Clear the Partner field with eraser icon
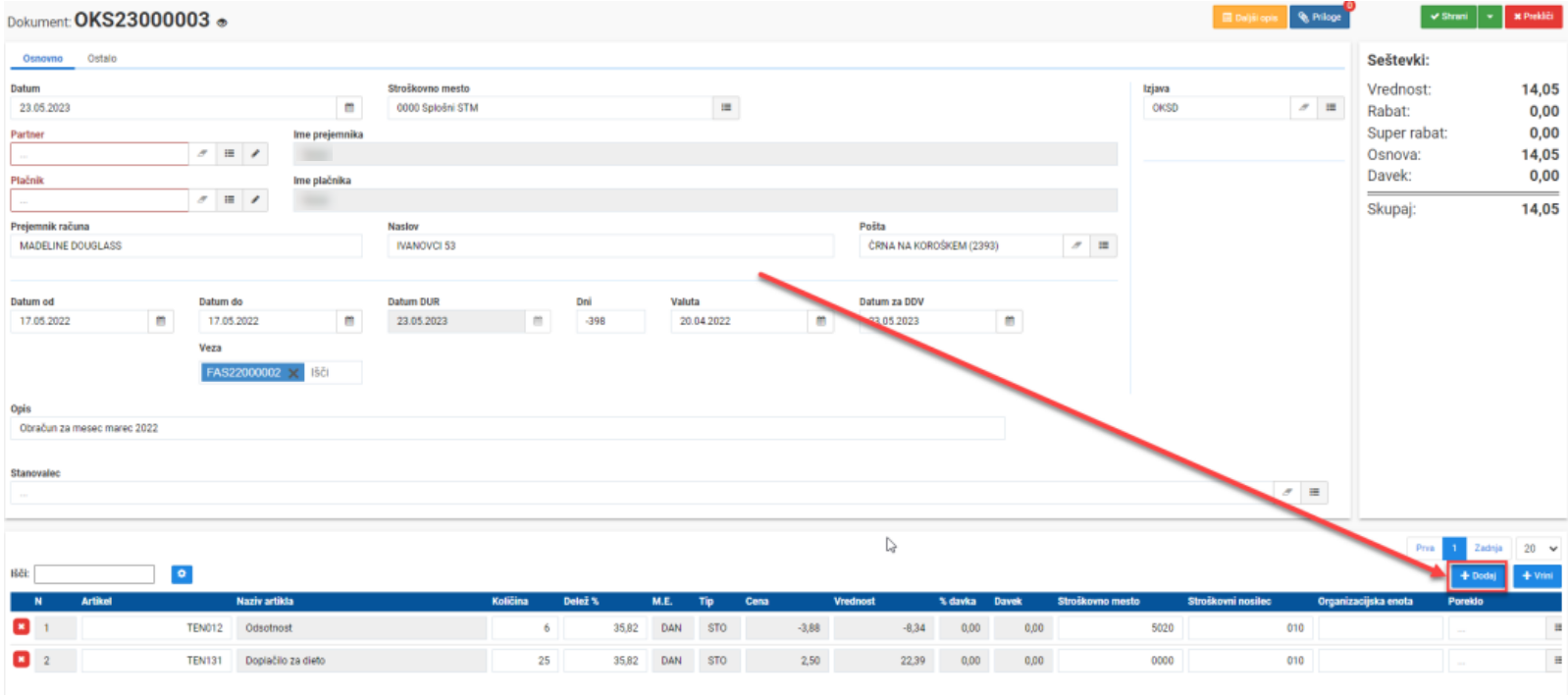1568x699 pixels. (202, 154)
